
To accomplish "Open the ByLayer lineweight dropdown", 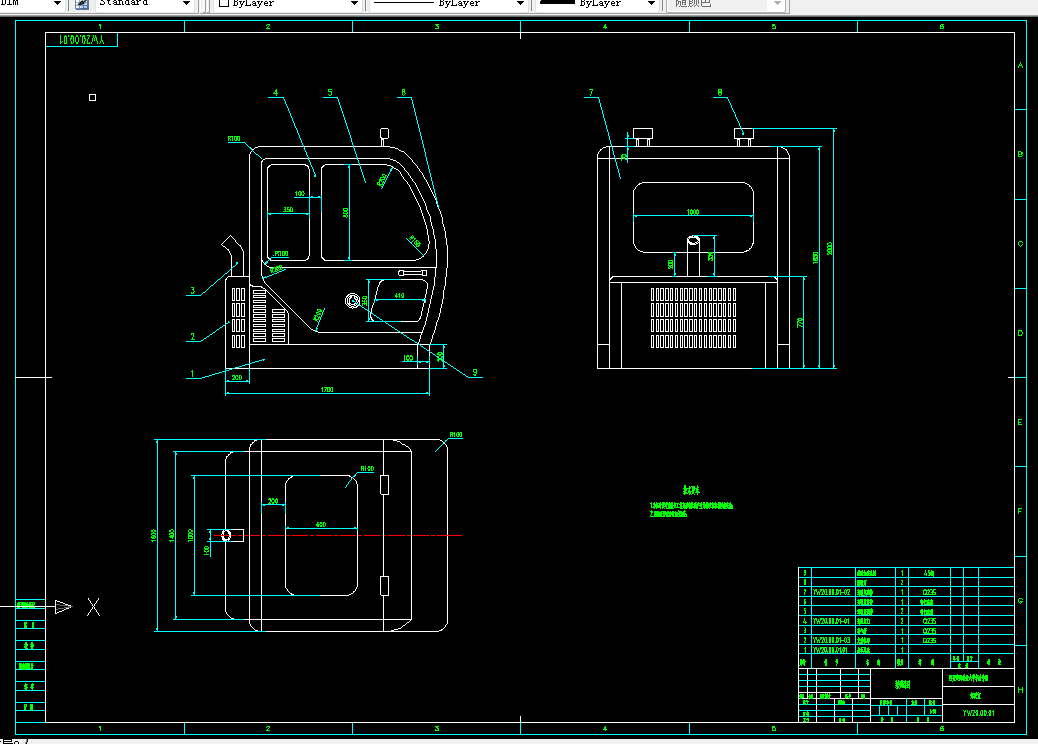I will click(651, 4).
